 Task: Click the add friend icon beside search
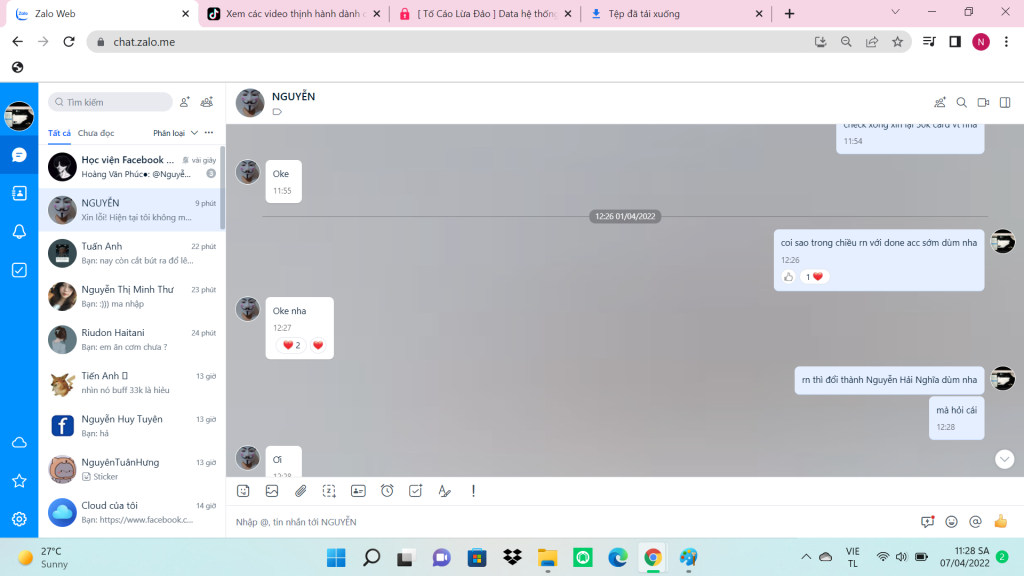(x=185, y=102)
